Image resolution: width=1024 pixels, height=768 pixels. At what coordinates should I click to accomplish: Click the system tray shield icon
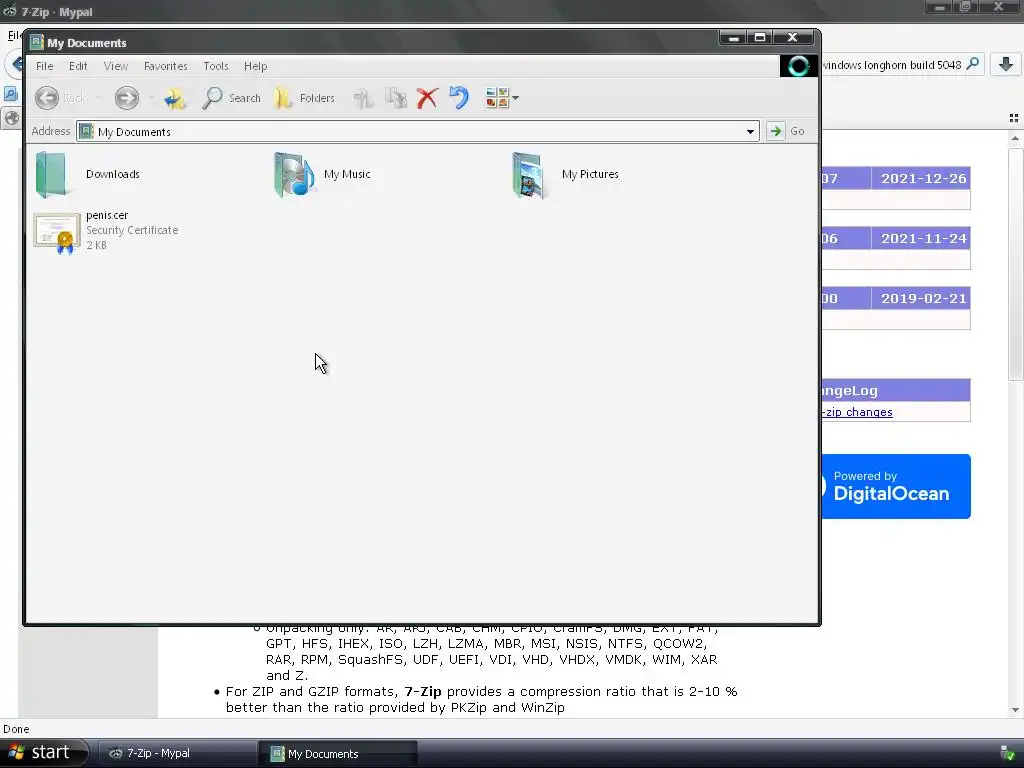pyautogui.click(x=1008, y=753)
